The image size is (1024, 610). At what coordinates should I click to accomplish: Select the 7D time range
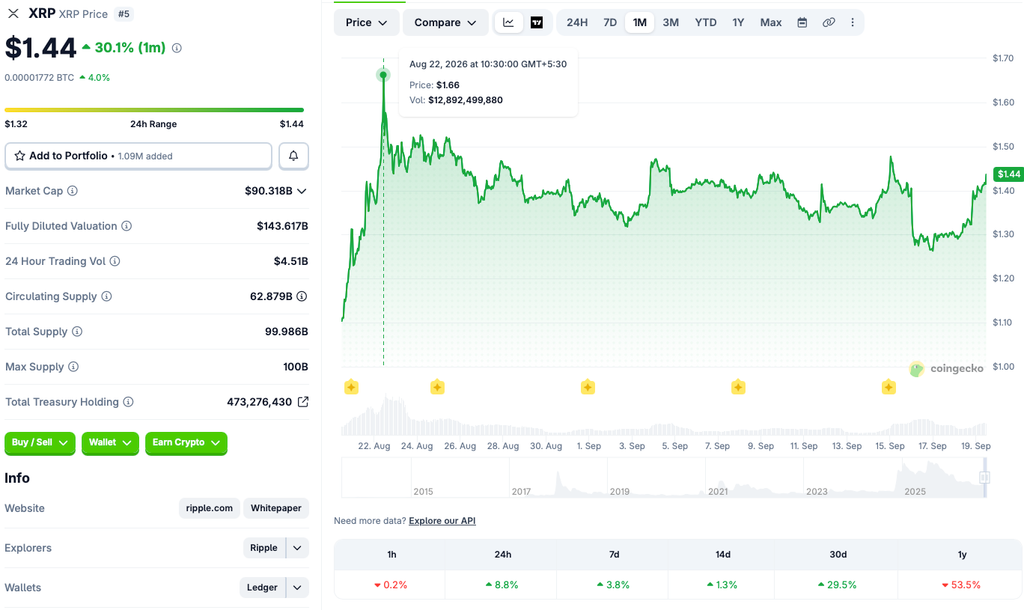pos(610,22)
